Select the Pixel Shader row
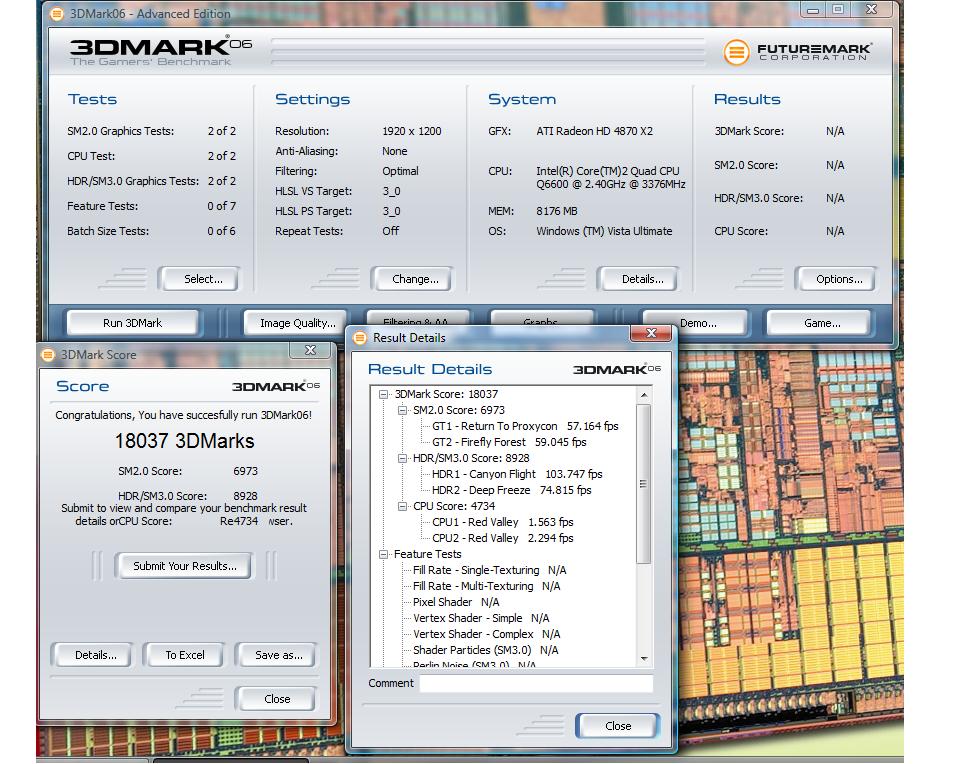The height and width of the screenshot is (764, 960). pyautogui.click(x=456, y=602)
